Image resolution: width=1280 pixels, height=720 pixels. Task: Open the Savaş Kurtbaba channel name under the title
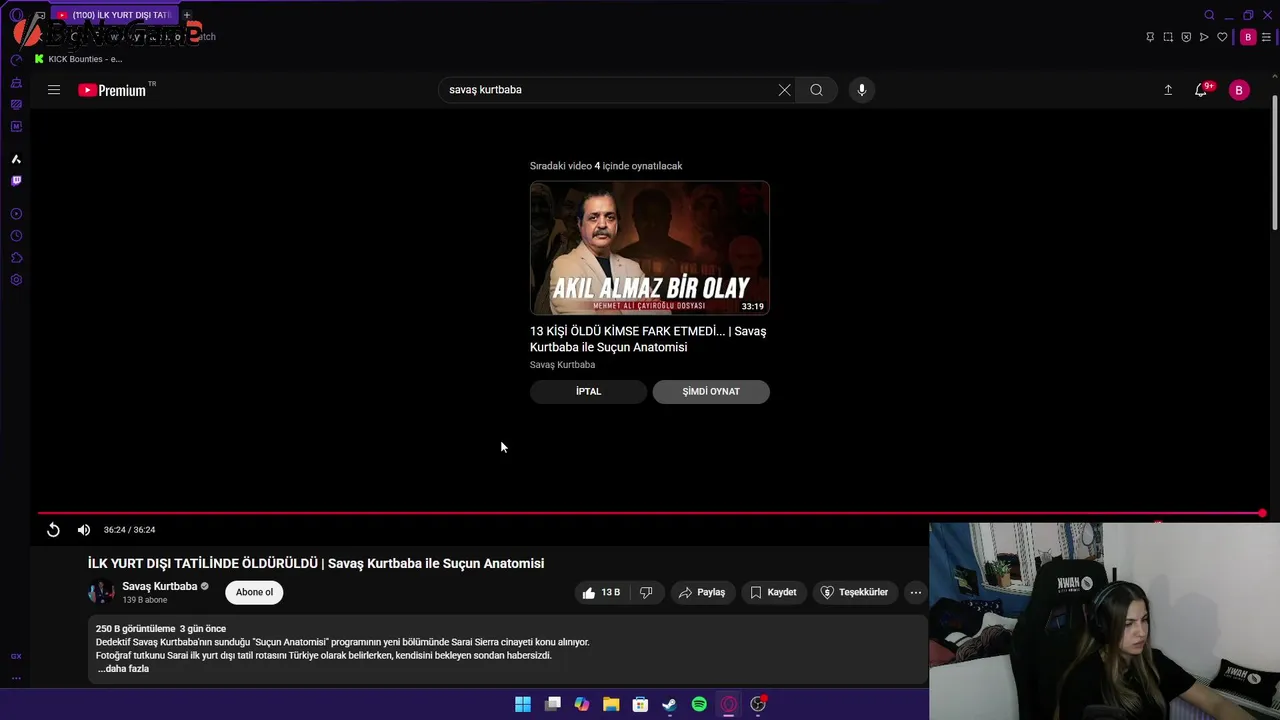point(160,587)
